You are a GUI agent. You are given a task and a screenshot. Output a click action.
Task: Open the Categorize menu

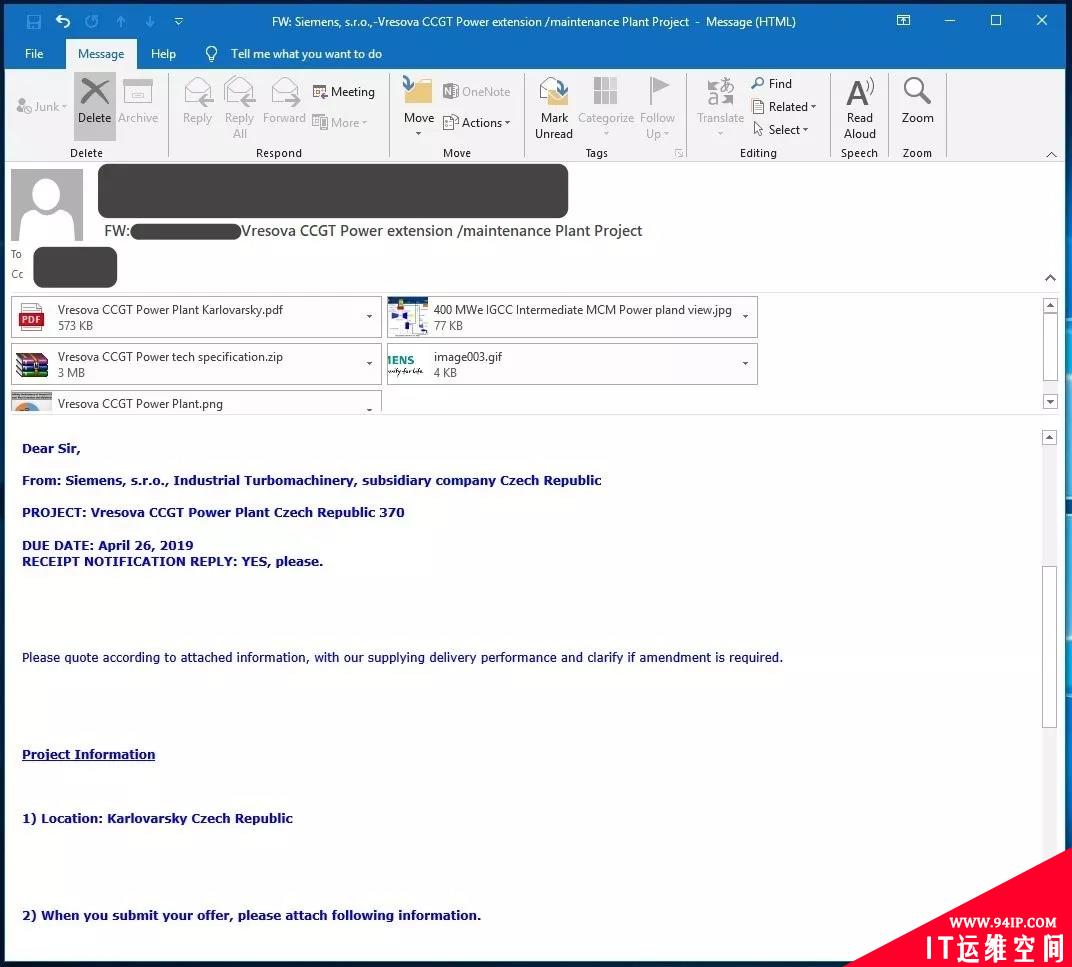point(606,107)
